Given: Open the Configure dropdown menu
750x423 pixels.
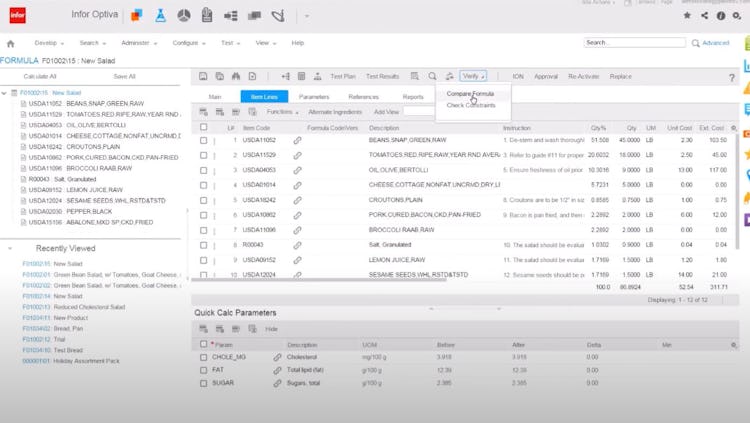Looking at the screenshot, I should tap(188, 43).
